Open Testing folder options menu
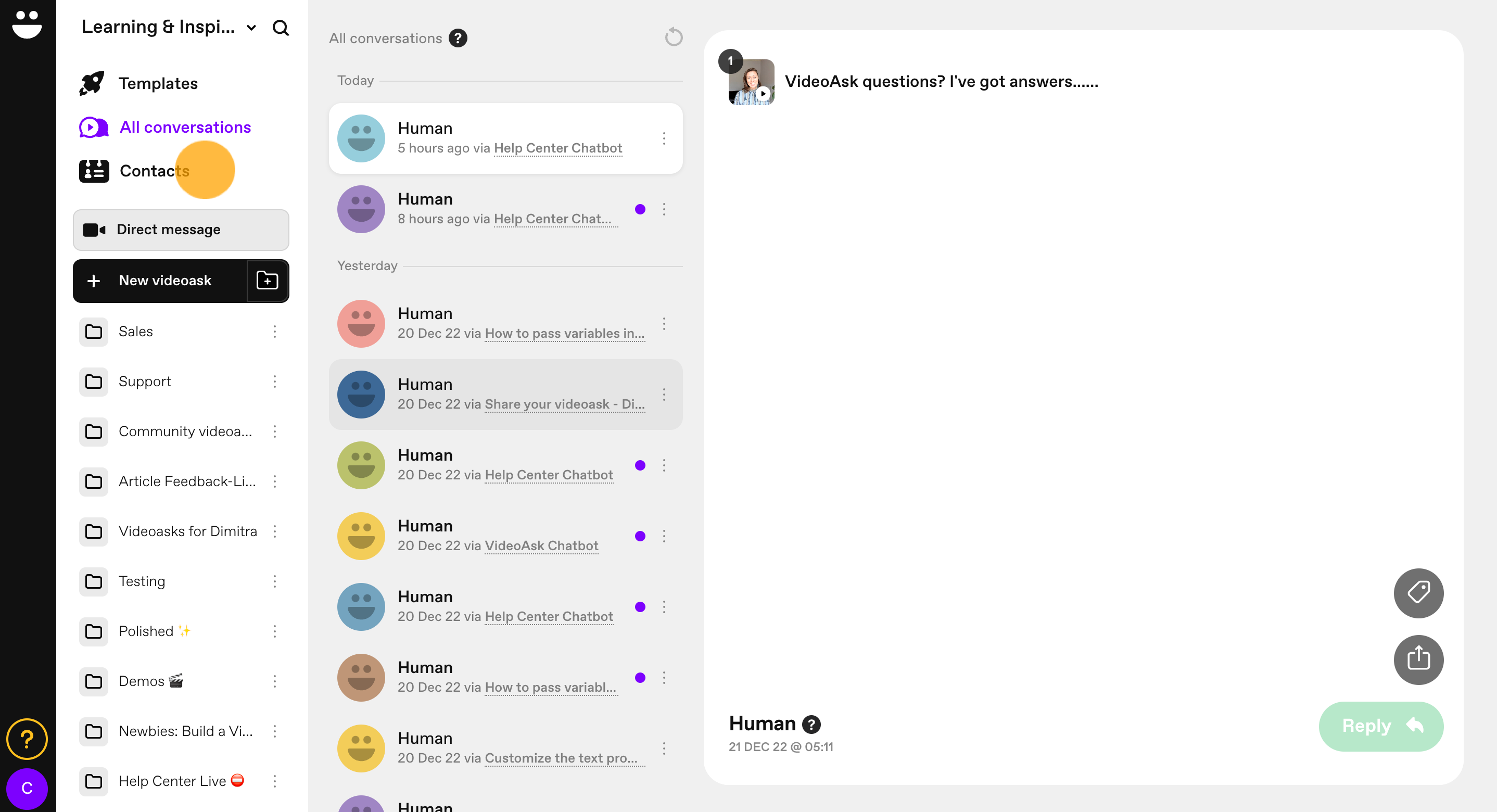Screen dimensions: 1497x812 click(275, 581)
